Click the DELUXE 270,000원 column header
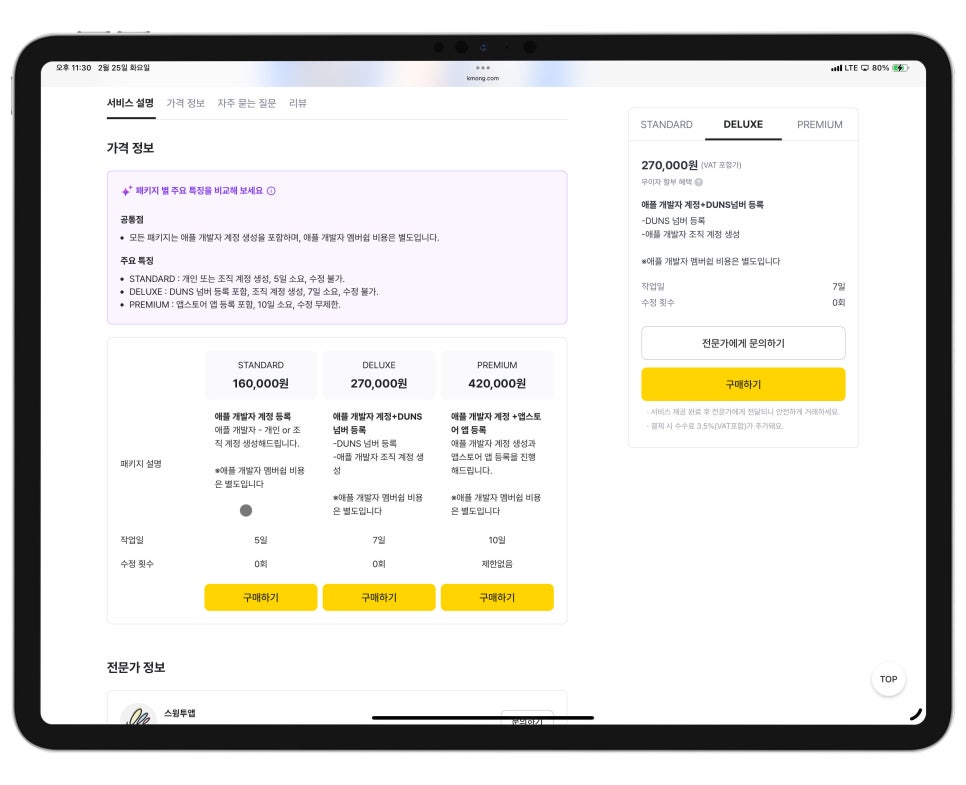 [x=379, y=375]
